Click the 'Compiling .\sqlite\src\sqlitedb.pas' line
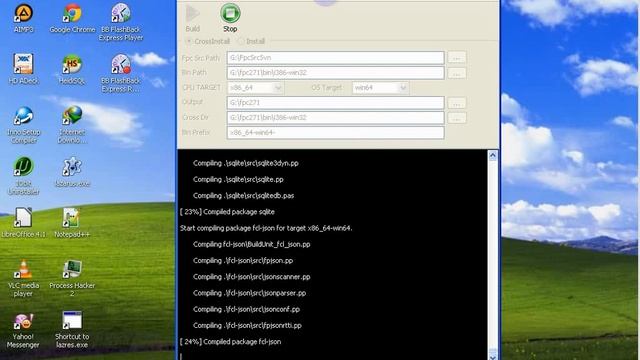The image size is (640, 360). pyautogui.click(x=244, y=196)
